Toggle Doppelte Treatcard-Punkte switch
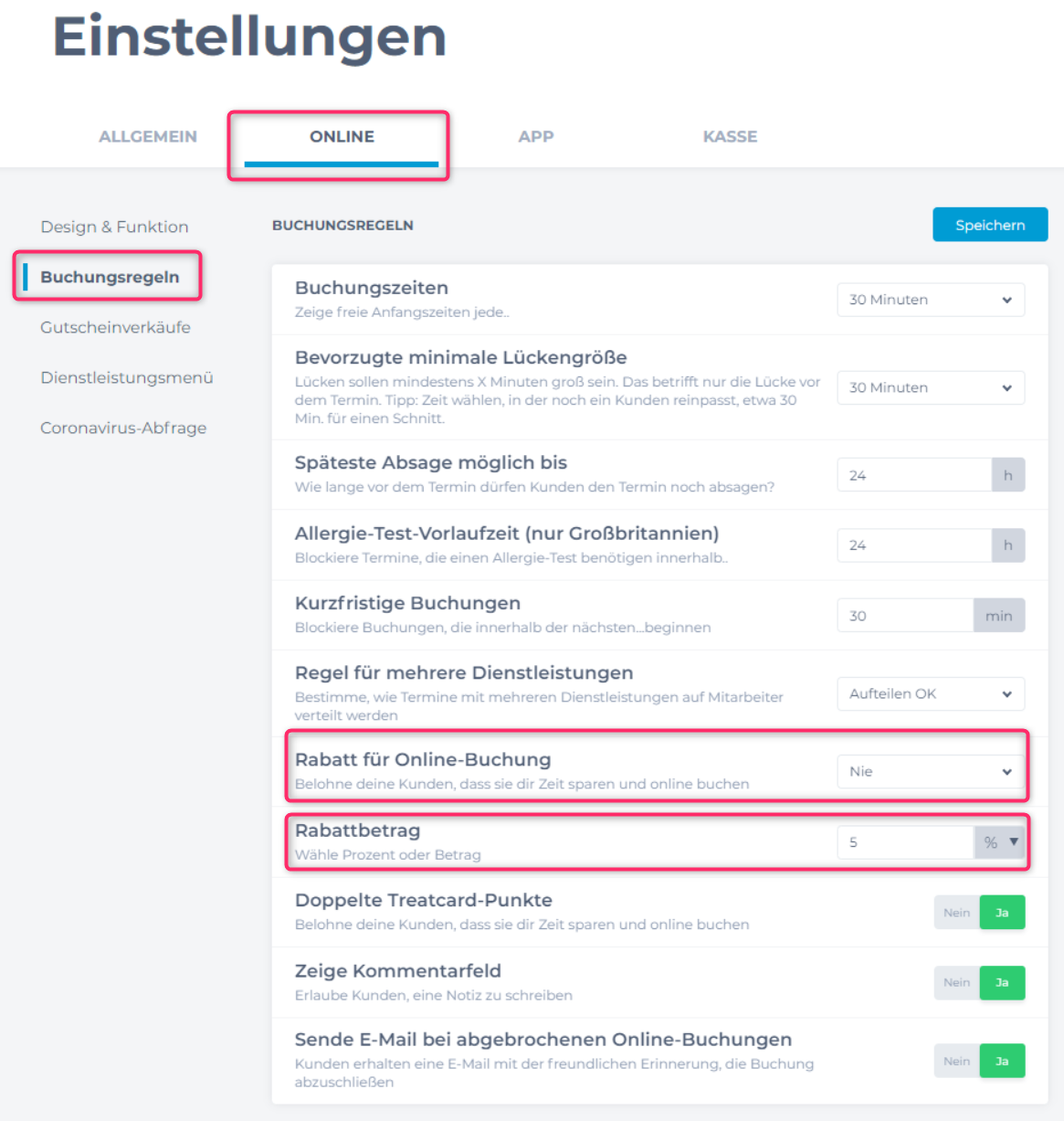The height and width of the screenshot is (1121, 1064). point(979,913)
